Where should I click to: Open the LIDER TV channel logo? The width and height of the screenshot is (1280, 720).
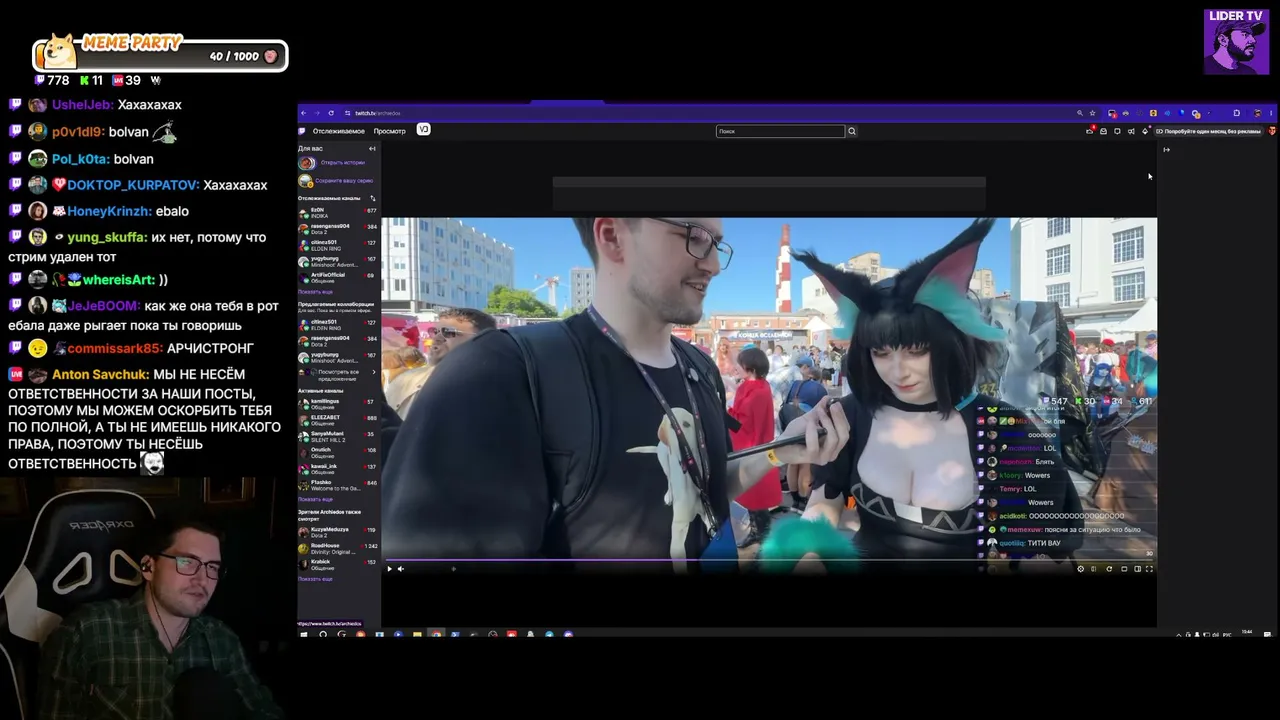1237,42
